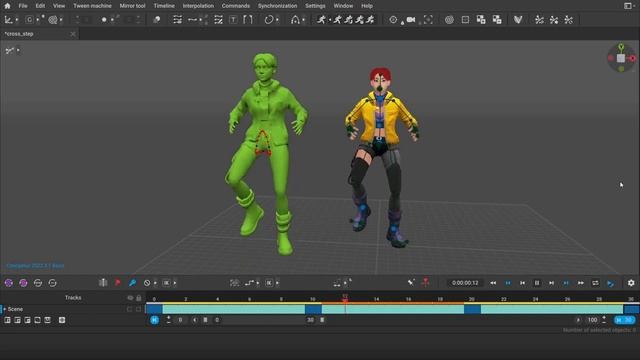The height and width of the screenshot is (360, 640).
Task: Click the last running figure icon
Action: pos(370,20)
